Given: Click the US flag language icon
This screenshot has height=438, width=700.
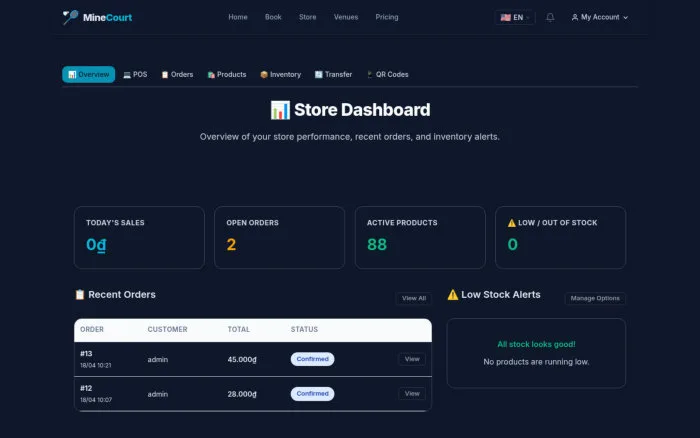Looking at the screenshot, I should (505, 17).
